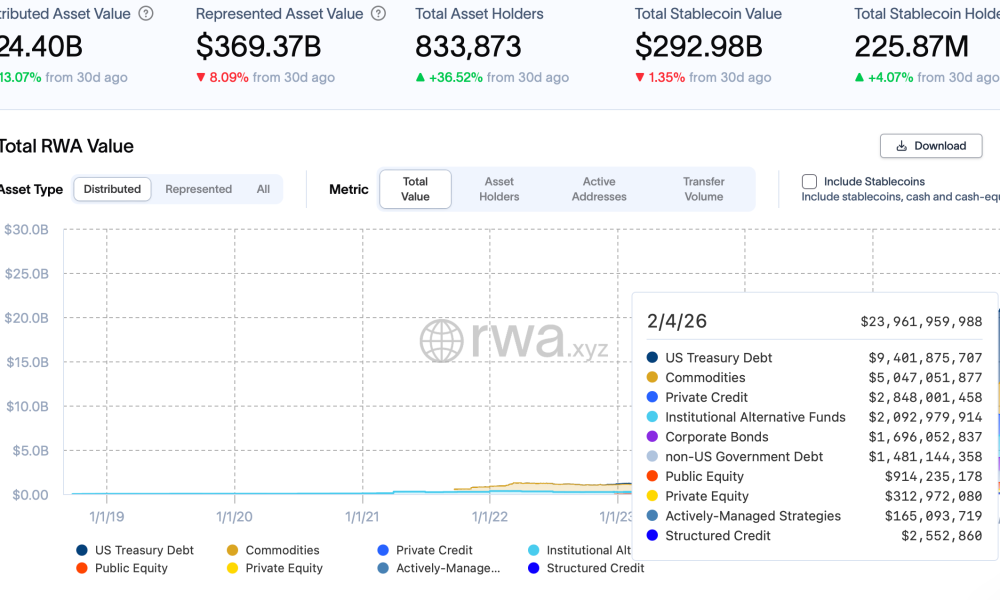Click the Total Asset Holders value 833,873
1000x600 pixels.
(468, 47)
